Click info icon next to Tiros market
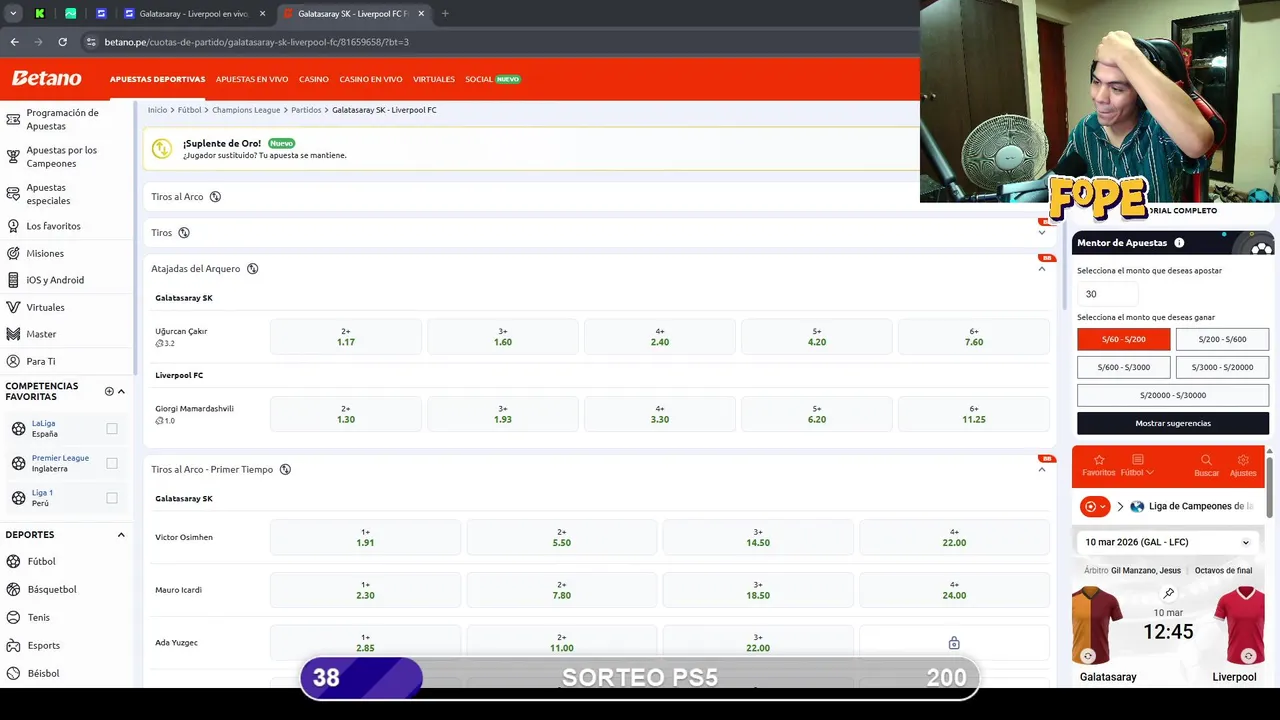1280x720 pixels. click(184, 233)
